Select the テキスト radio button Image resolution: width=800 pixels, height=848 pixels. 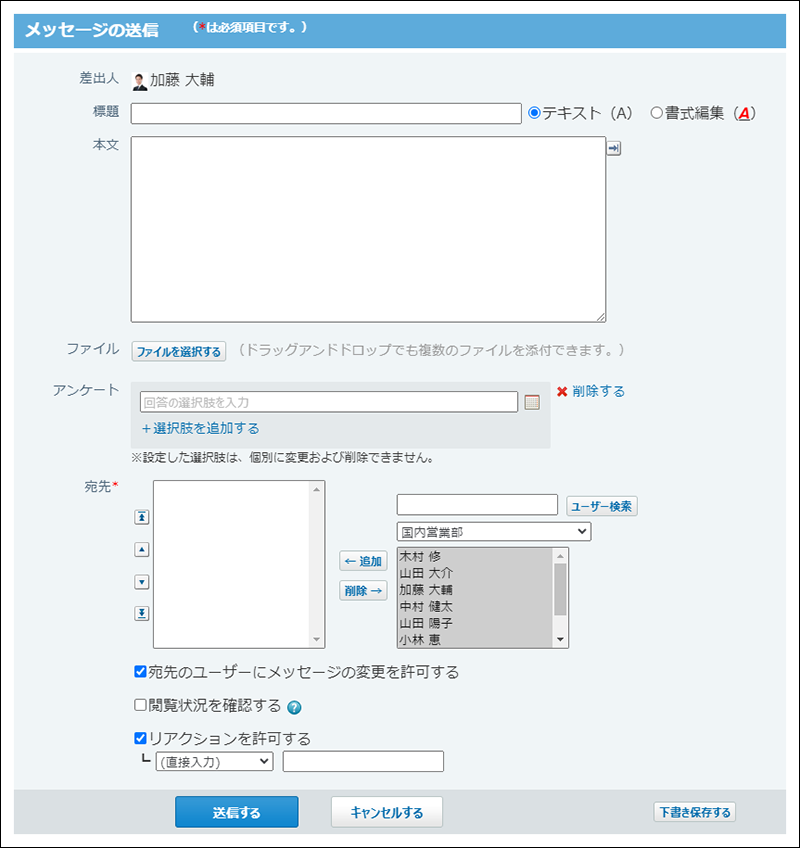coord(534,113)
